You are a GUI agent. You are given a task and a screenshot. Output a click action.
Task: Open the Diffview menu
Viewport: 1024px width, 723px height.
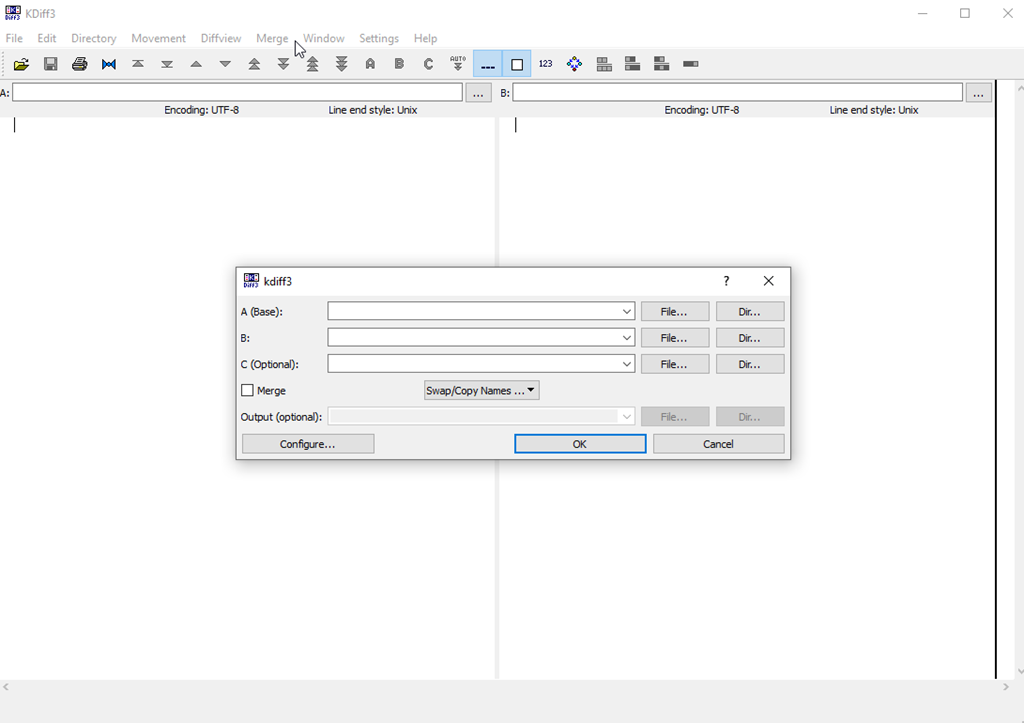coord(220,38)
